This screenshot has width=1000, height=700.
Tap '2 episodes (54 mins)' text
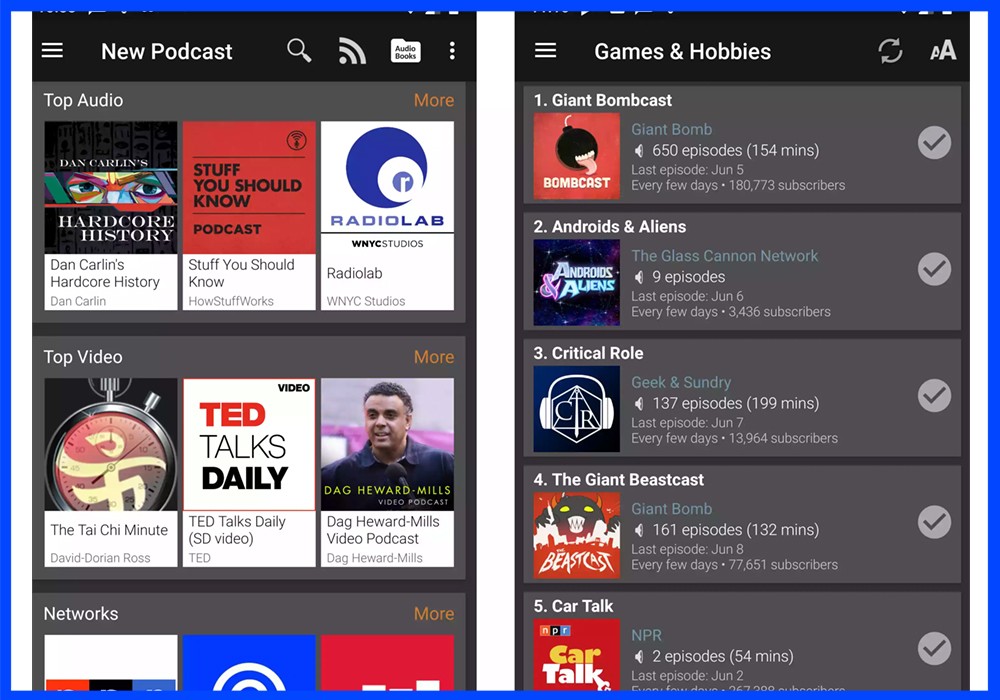[723, 656]
